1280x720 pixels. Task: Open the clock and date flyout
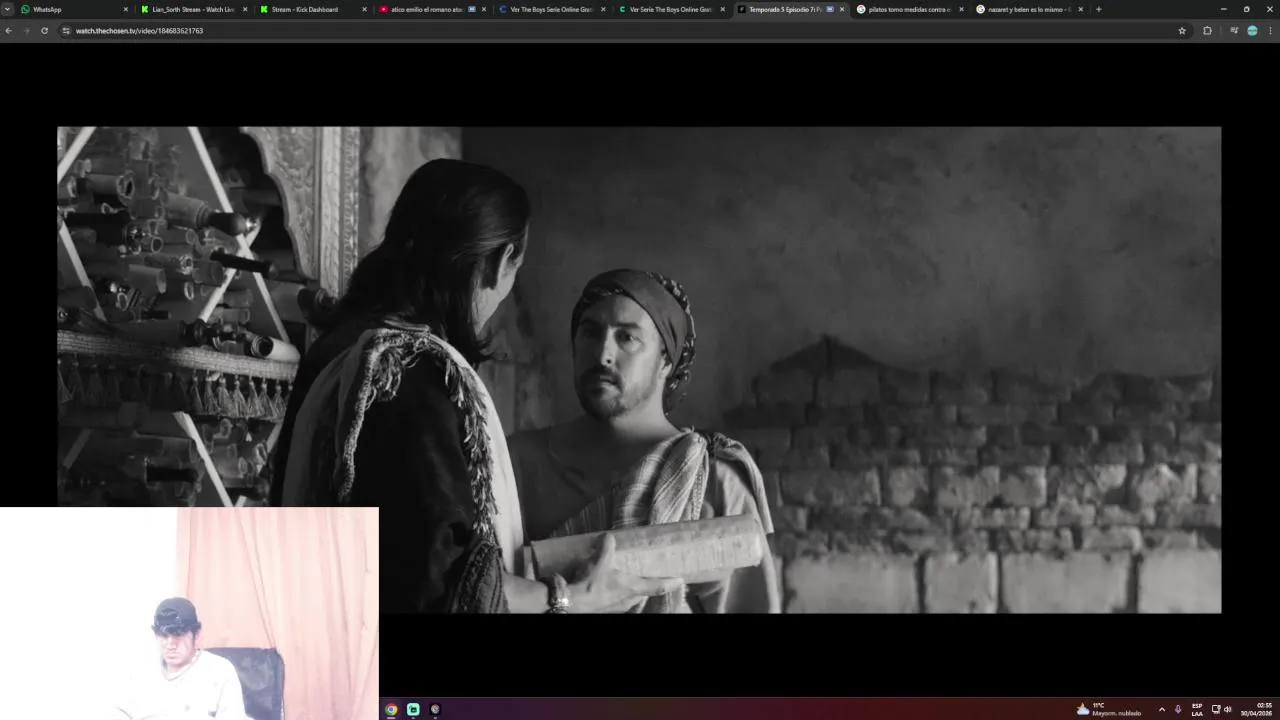click(x=1258, y=709)
